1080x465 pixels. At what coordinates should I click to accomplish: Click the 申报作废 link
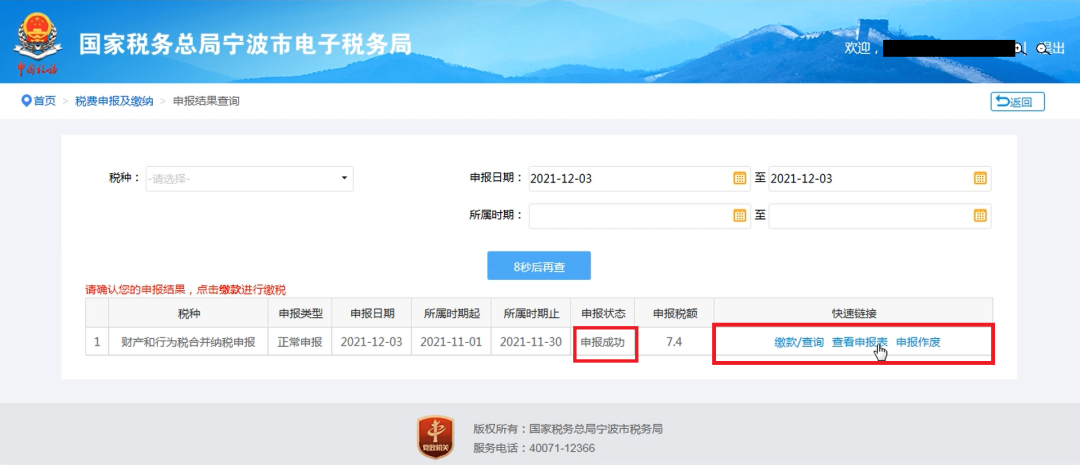click(x=917, y=342)
